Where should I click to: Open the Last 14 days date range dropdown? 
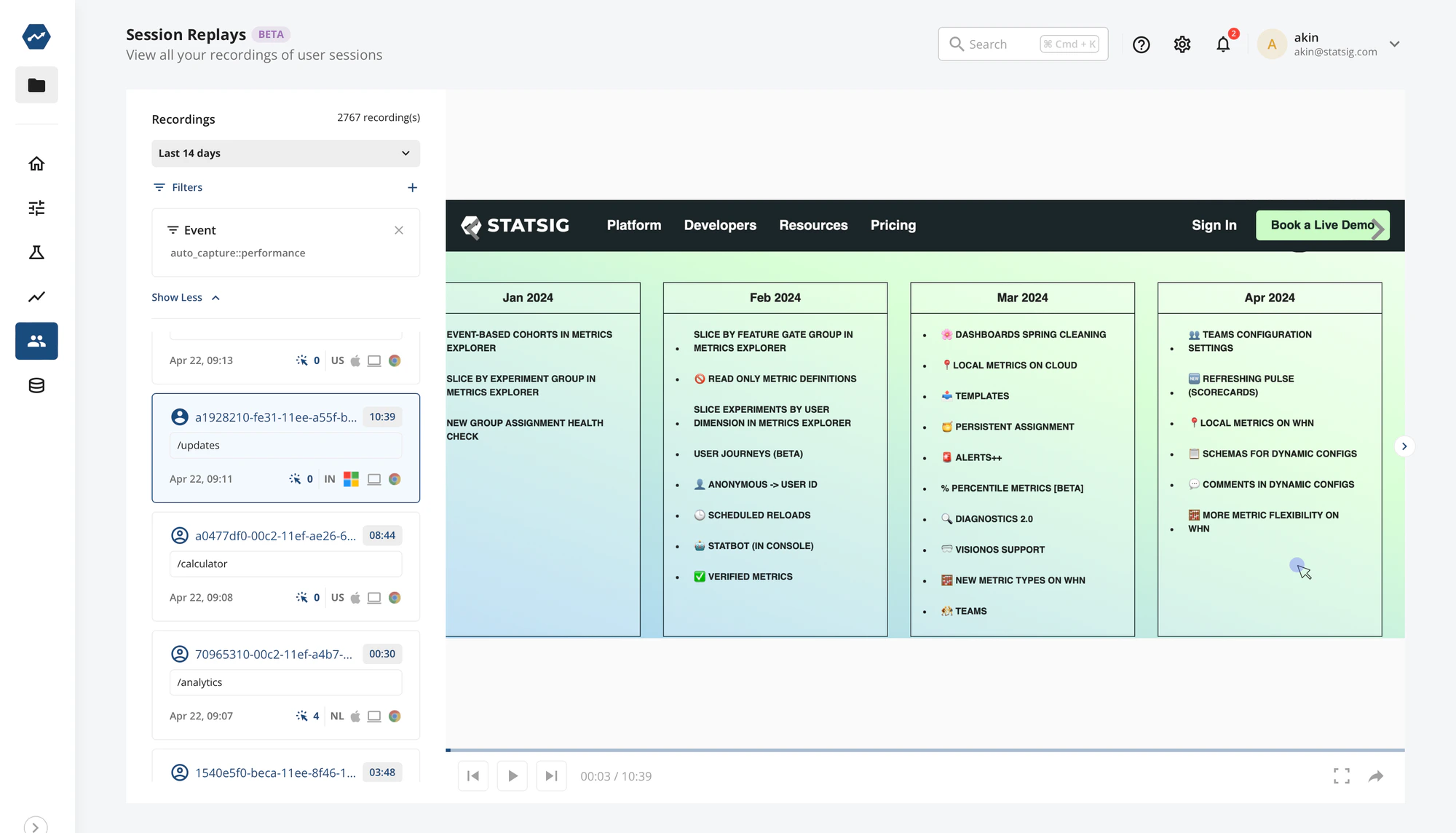coord(285,153)
